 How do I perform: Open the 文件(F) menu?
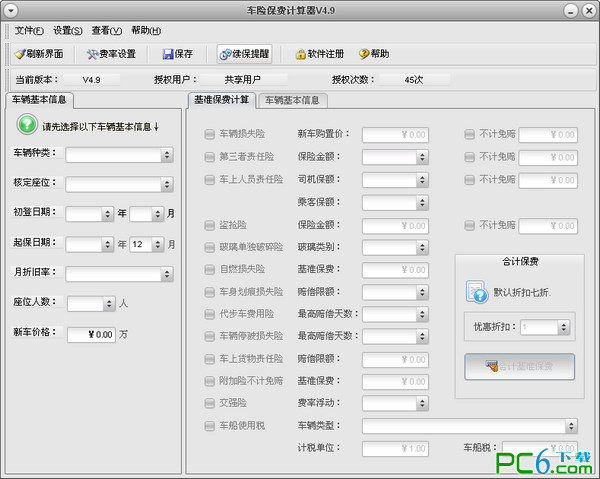pos(29,31)
